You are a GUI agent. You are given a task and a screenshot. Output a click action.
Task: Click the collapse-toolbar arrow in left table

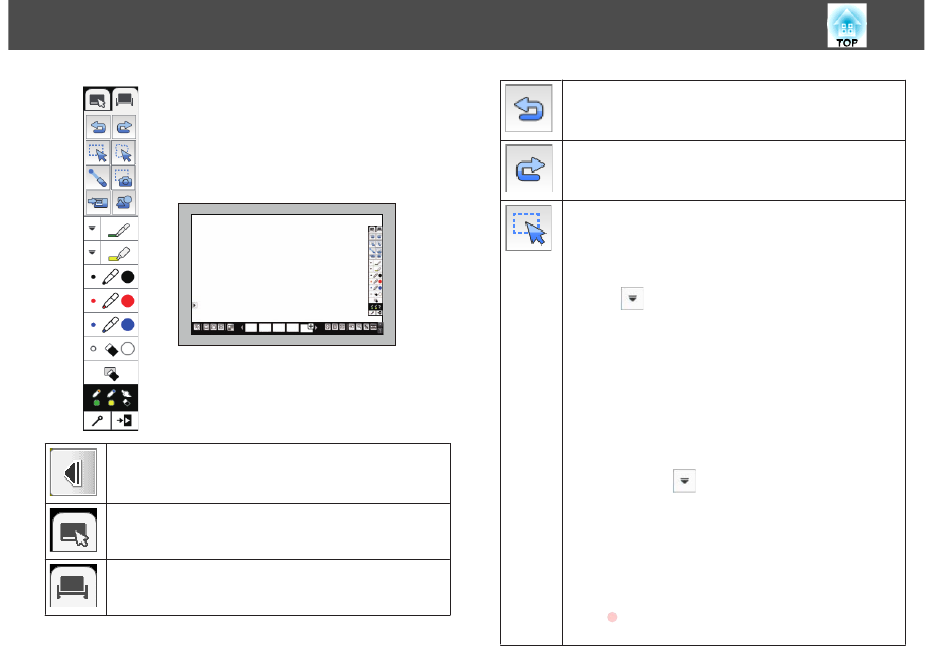coord(73,473)
